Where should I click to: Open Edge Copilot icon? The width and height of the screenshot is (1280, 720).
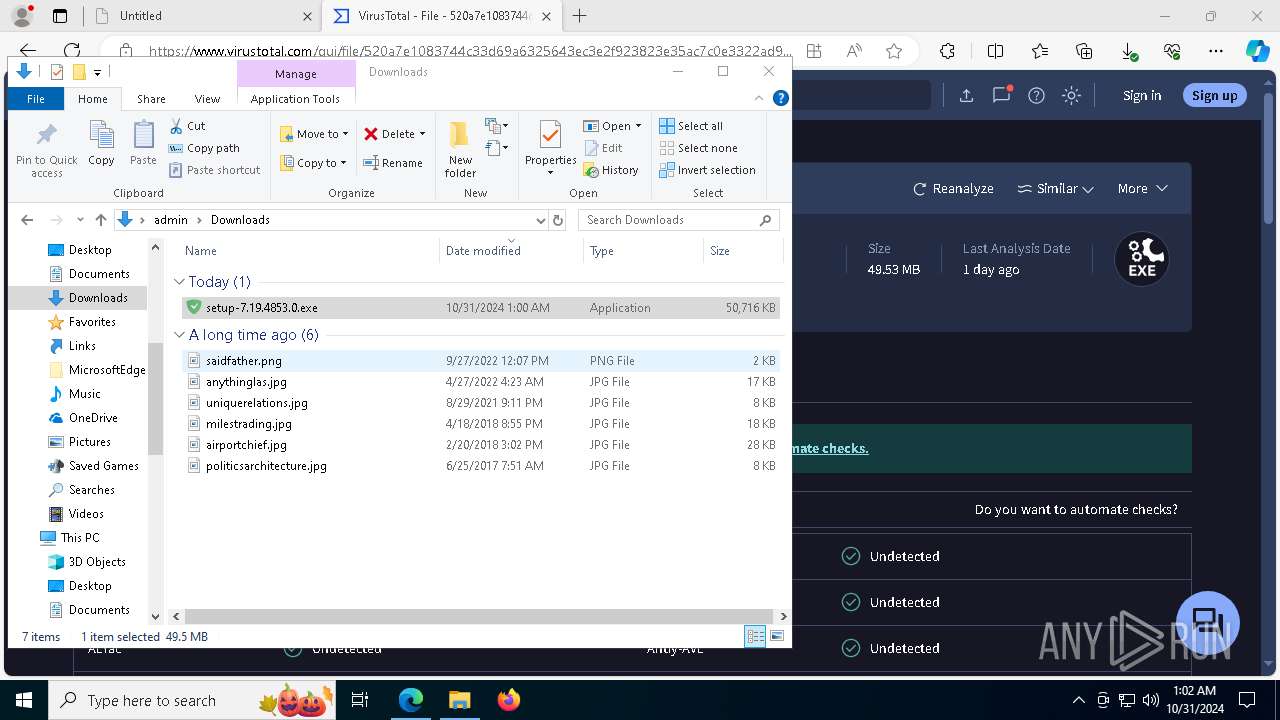pos(1257,51)
